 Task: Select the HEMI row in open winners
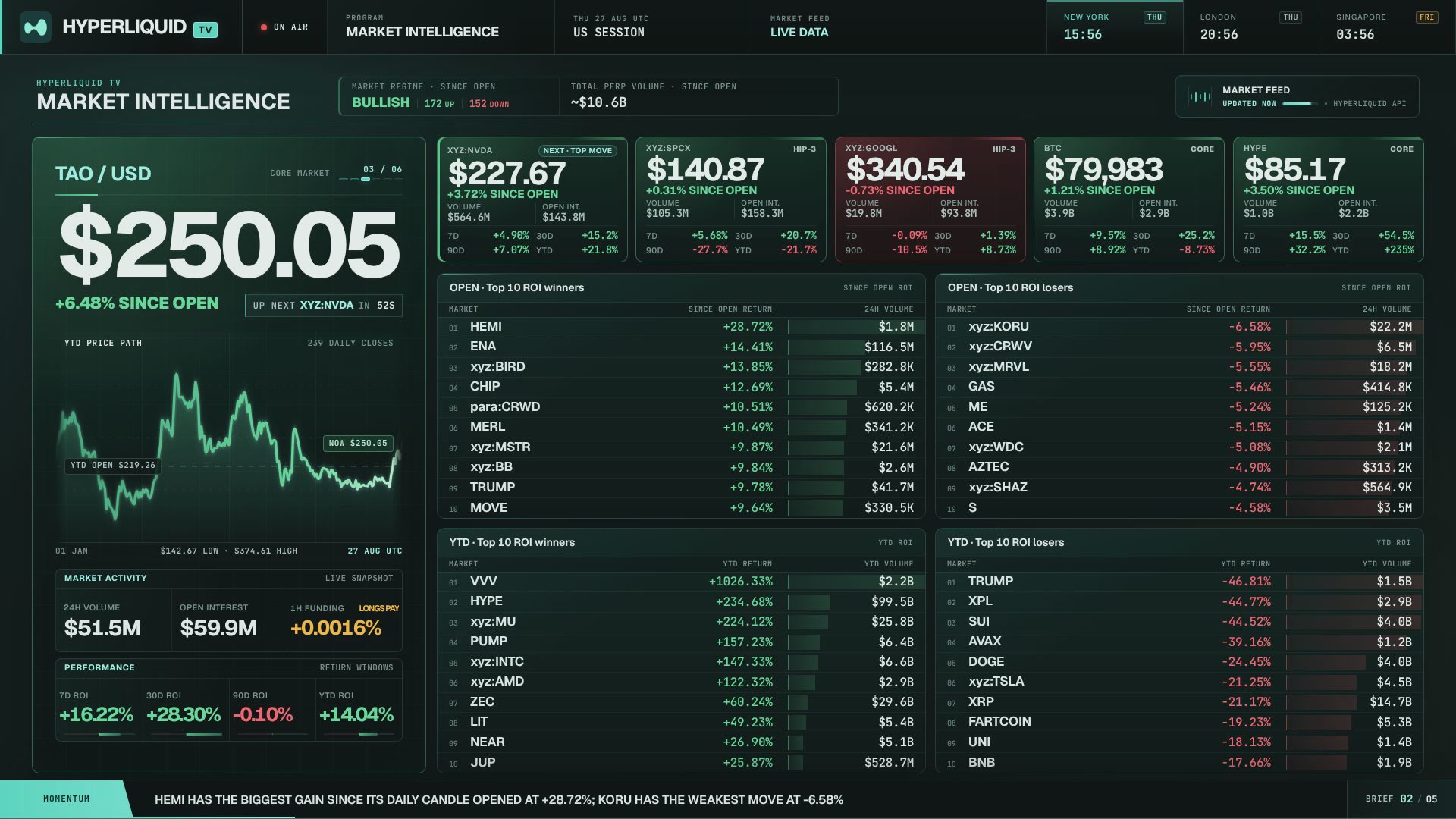pos(681,327)
